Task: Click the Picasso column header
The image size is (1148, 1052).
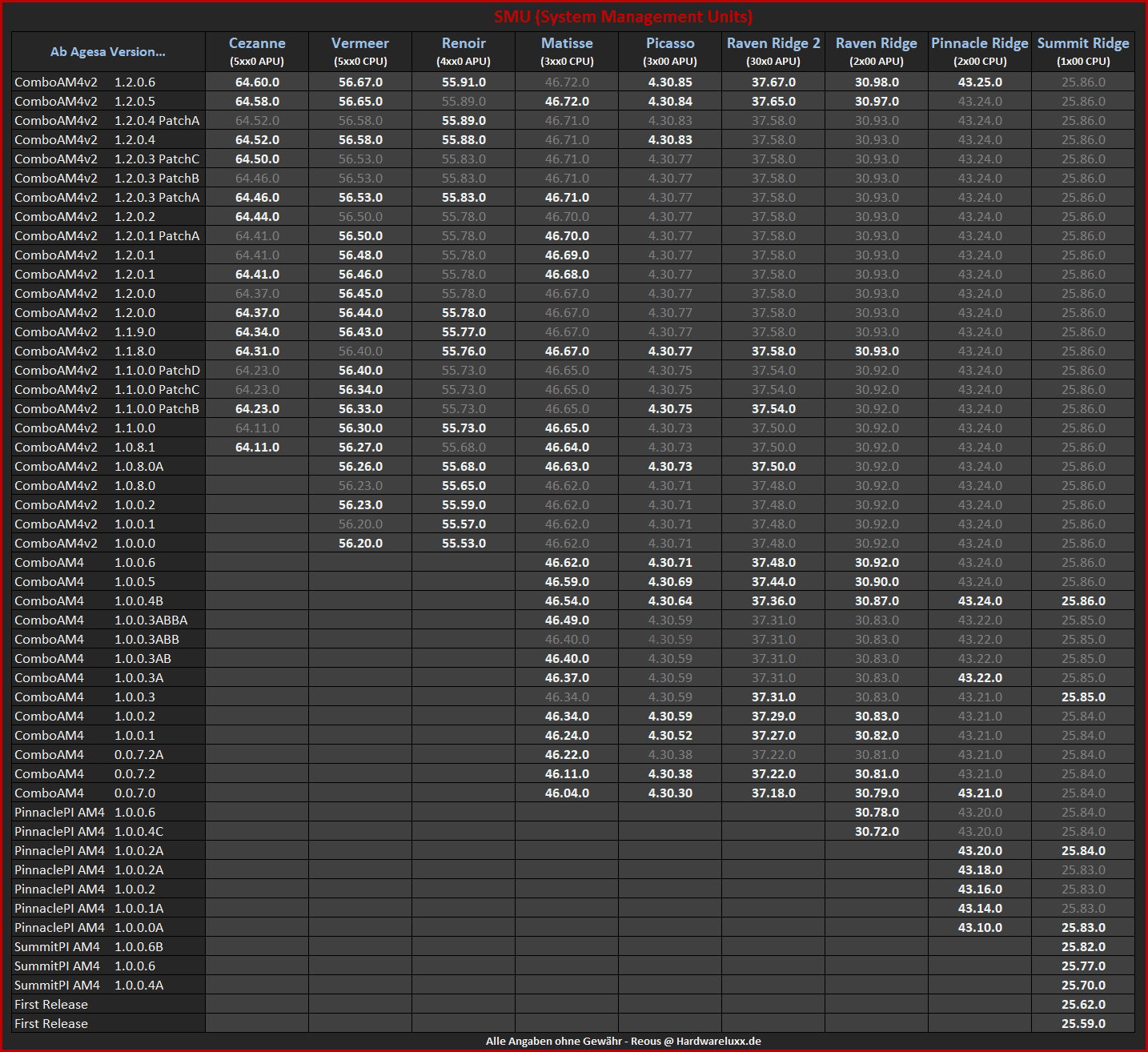Action: [670, 52]
